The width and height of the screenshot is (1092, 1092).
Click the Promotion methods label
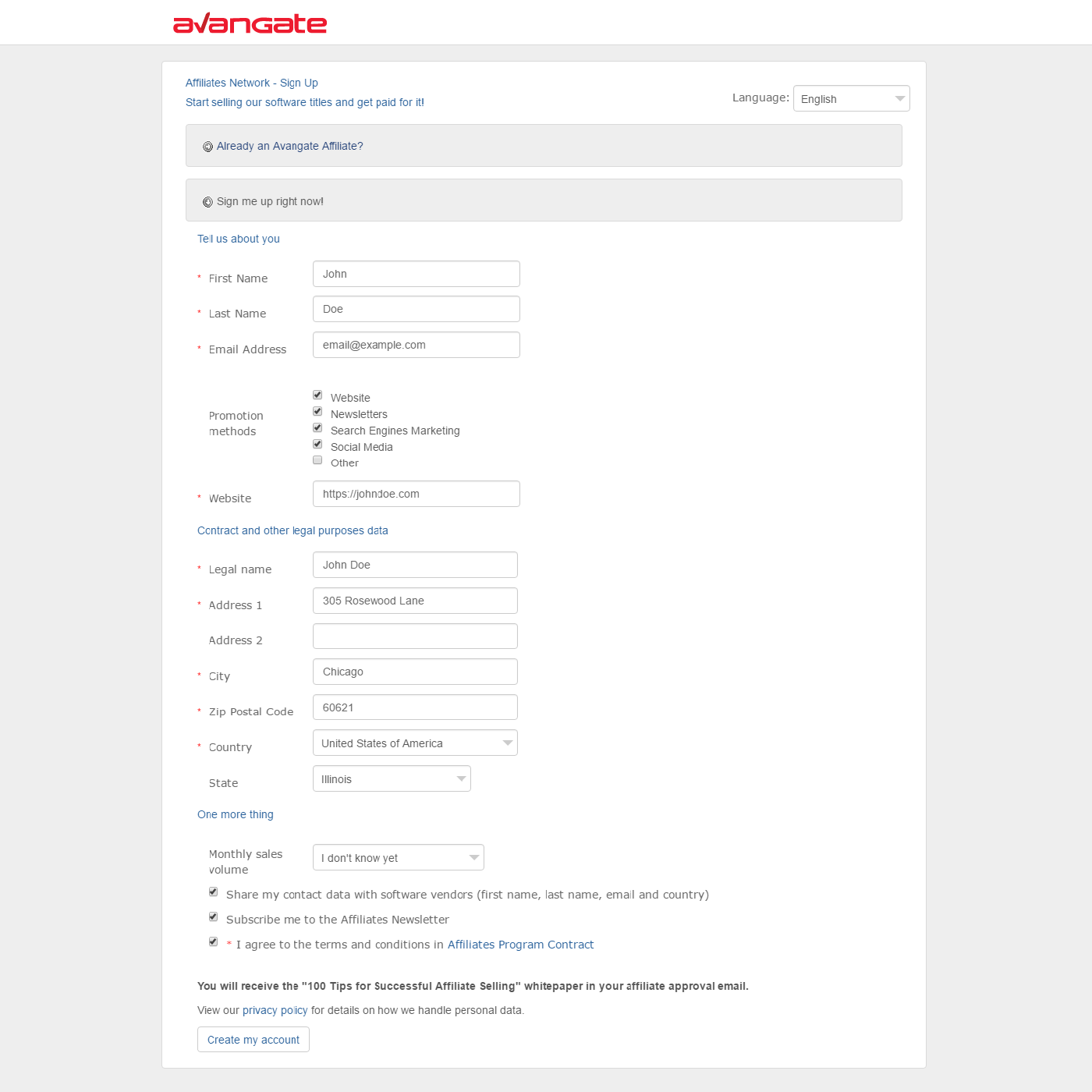236,424
